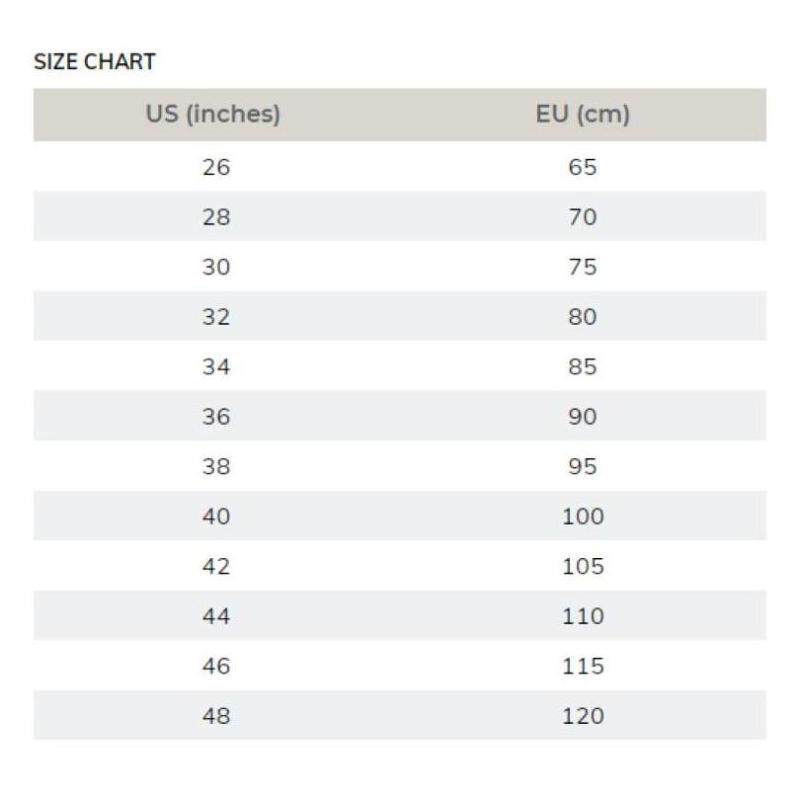800x800 pixels.
Task: Pick US size 44 in the chart
Action: (216, 617)
